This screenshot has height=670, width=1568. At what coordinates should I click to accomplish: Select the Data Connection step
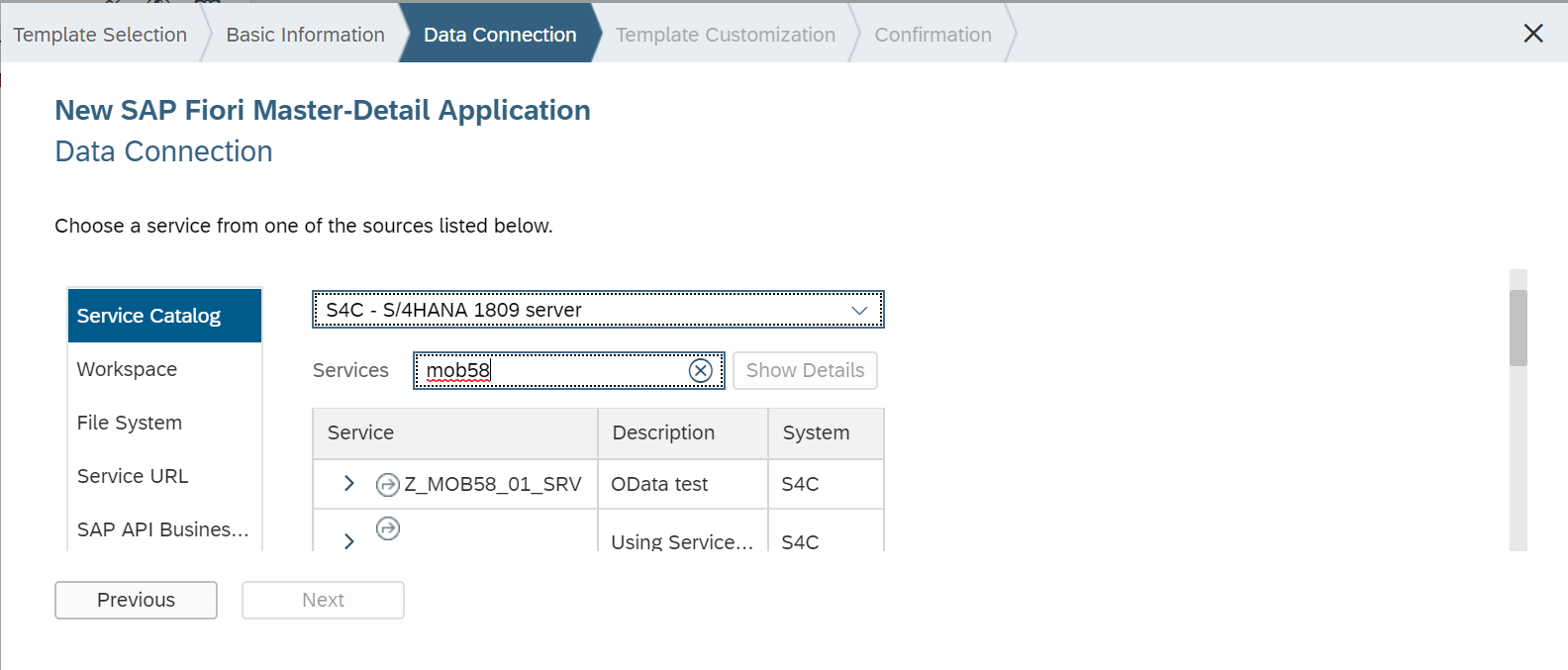(500, 35)
